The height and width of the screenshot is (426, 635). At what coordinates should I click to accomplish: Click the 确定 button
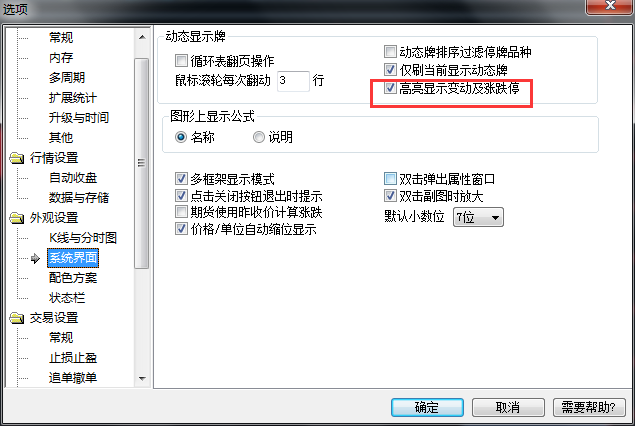pos(427,407)
